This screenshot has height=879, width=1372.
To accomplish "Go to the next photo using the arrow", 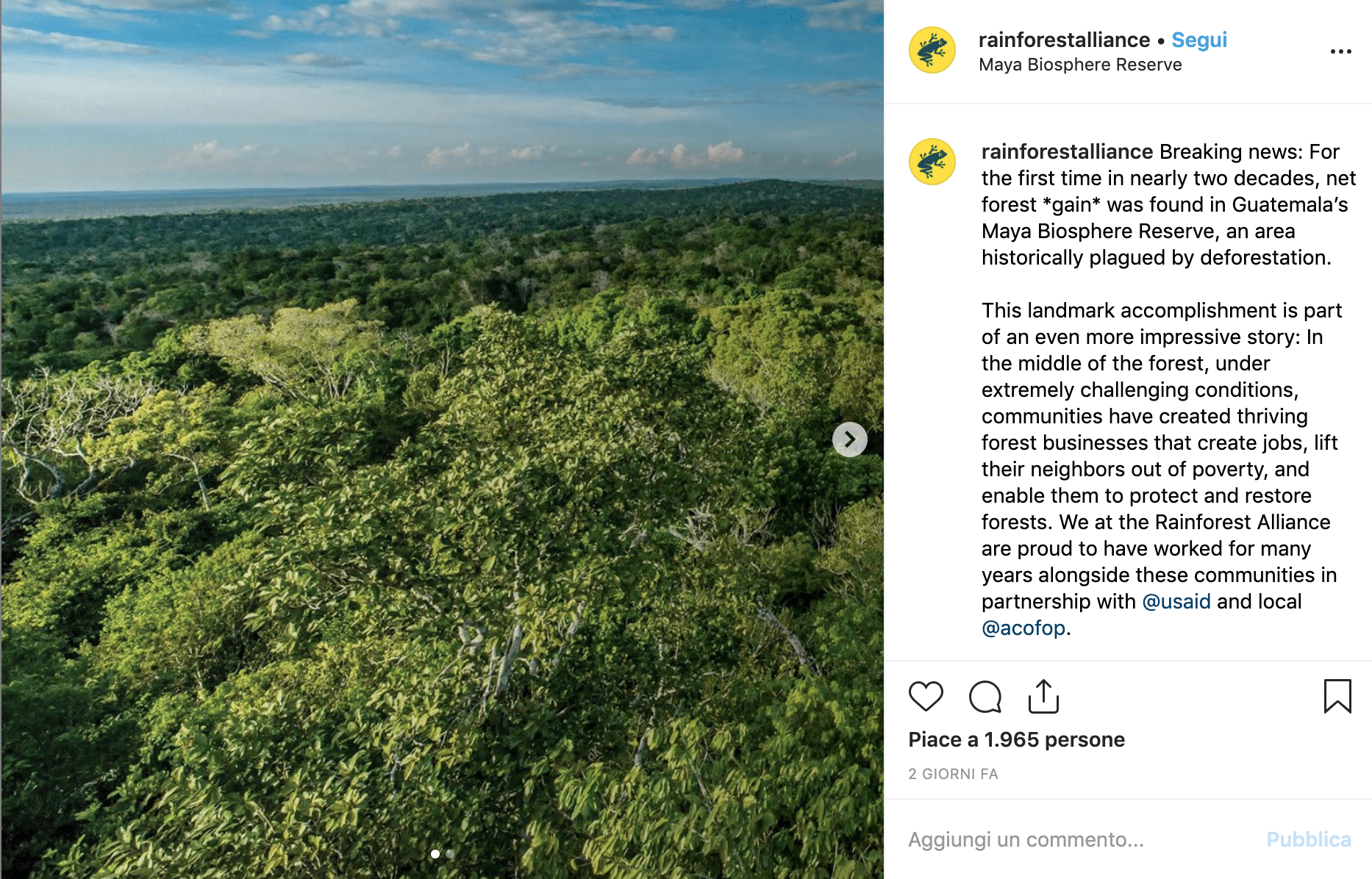I will [849, 439].
